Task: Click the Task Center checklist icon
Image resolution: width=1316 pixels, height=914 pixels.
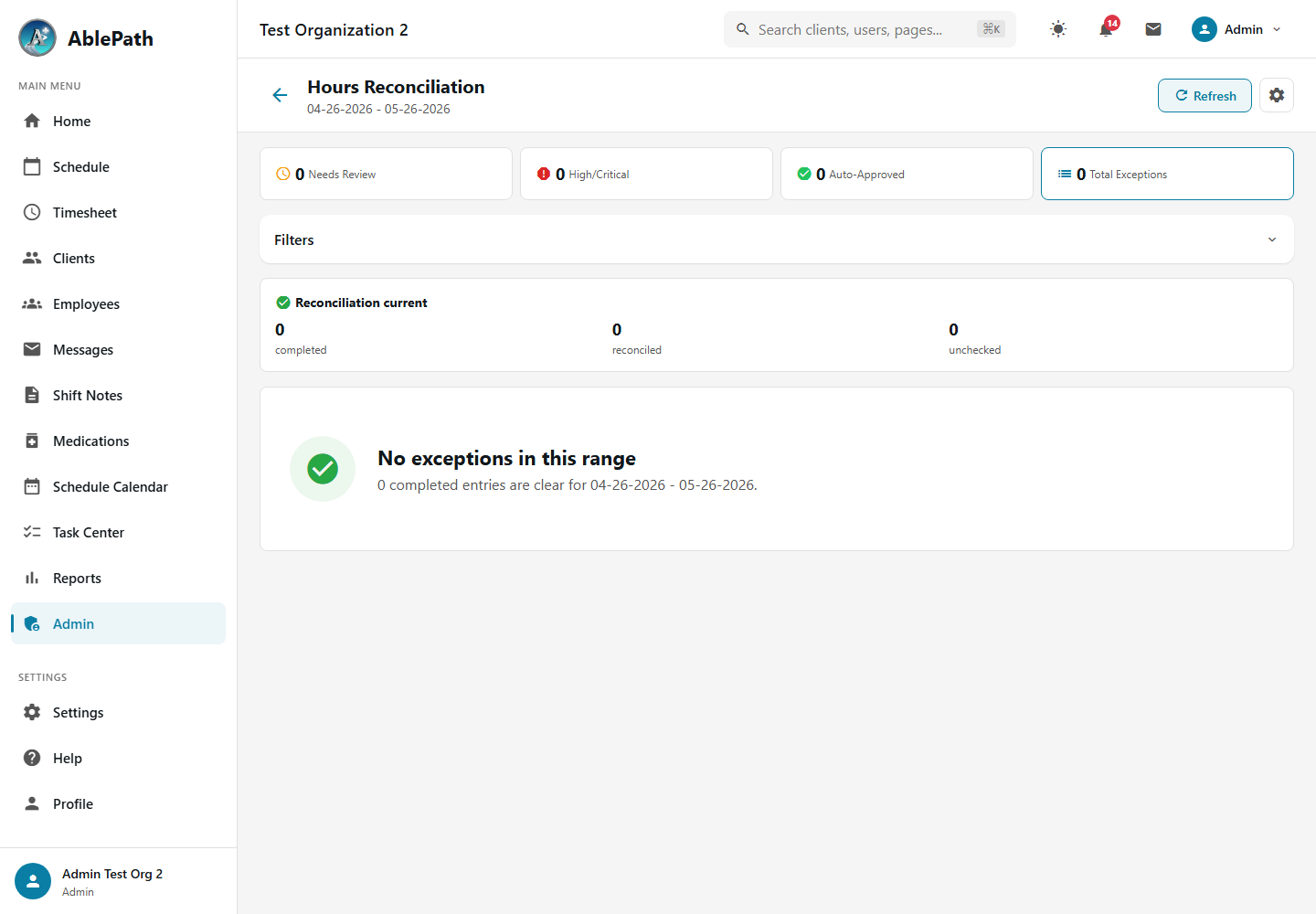Action: (32, 532)
